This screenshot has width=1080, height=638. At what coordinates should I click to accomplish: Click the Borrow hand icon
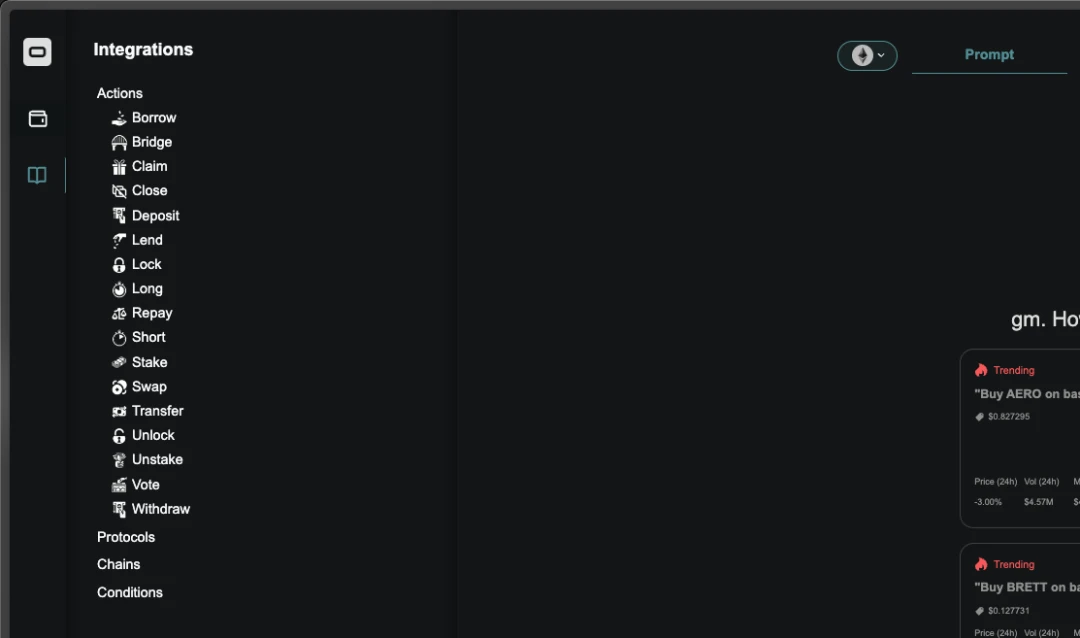[119, 118]
